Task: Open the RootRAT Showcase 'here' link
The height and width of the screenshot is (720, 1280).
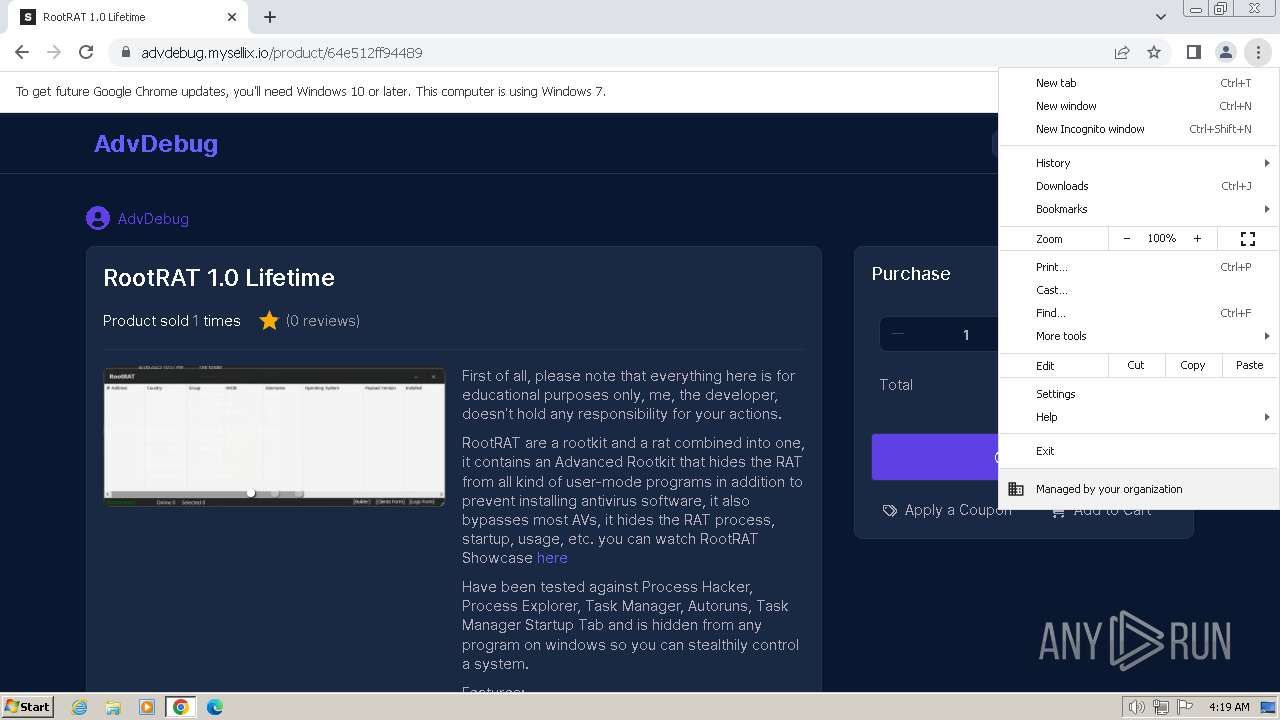Action: click(552, 558)
